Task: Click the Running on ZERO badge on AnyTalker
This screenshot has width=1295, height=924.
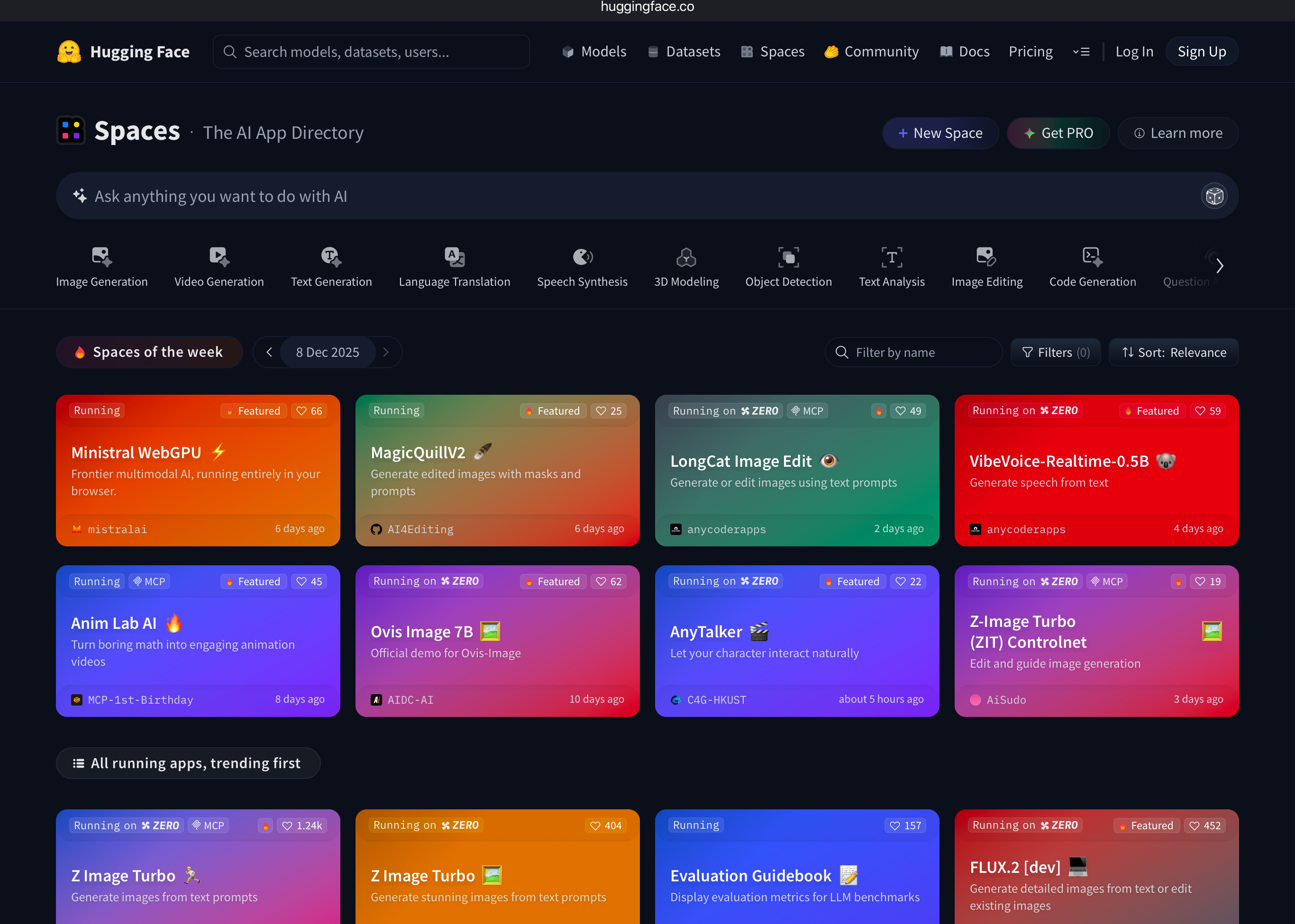Action: (725, 581)
